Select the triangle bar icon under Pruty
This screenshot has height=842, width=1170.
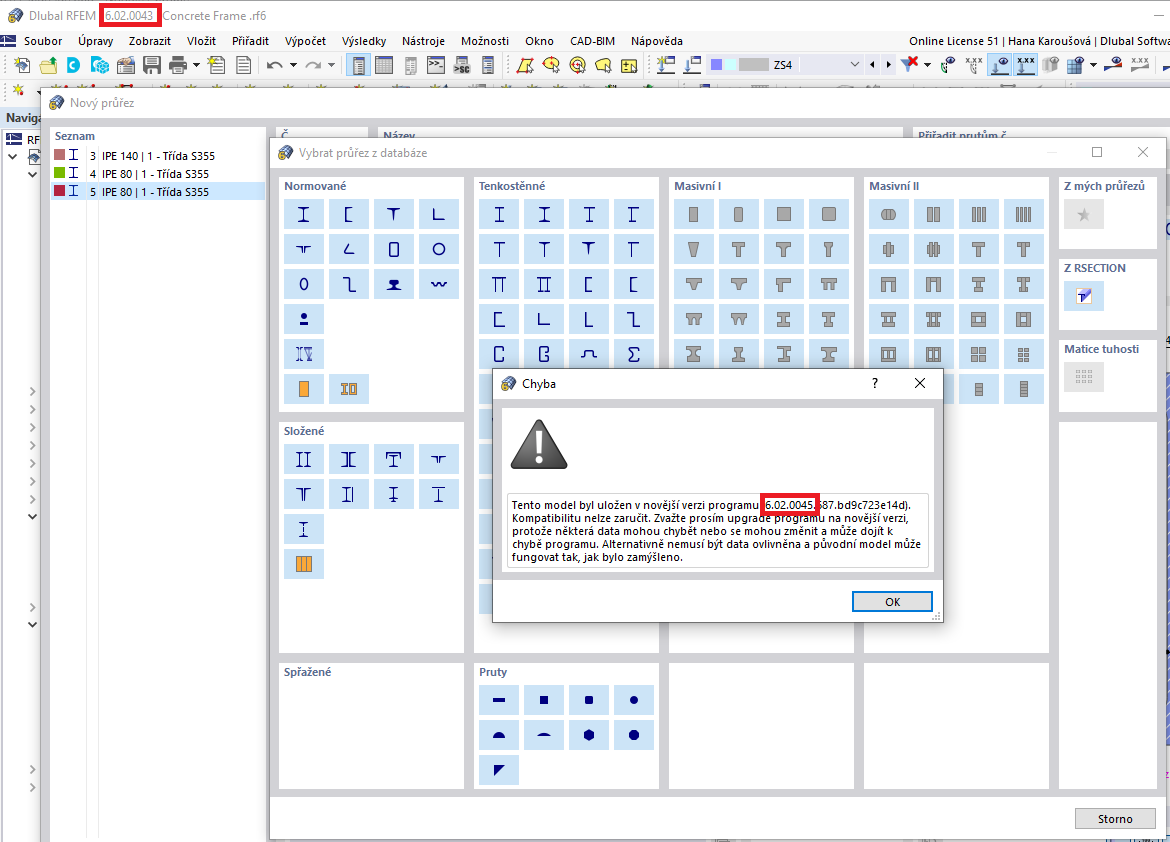click(499, 770)
